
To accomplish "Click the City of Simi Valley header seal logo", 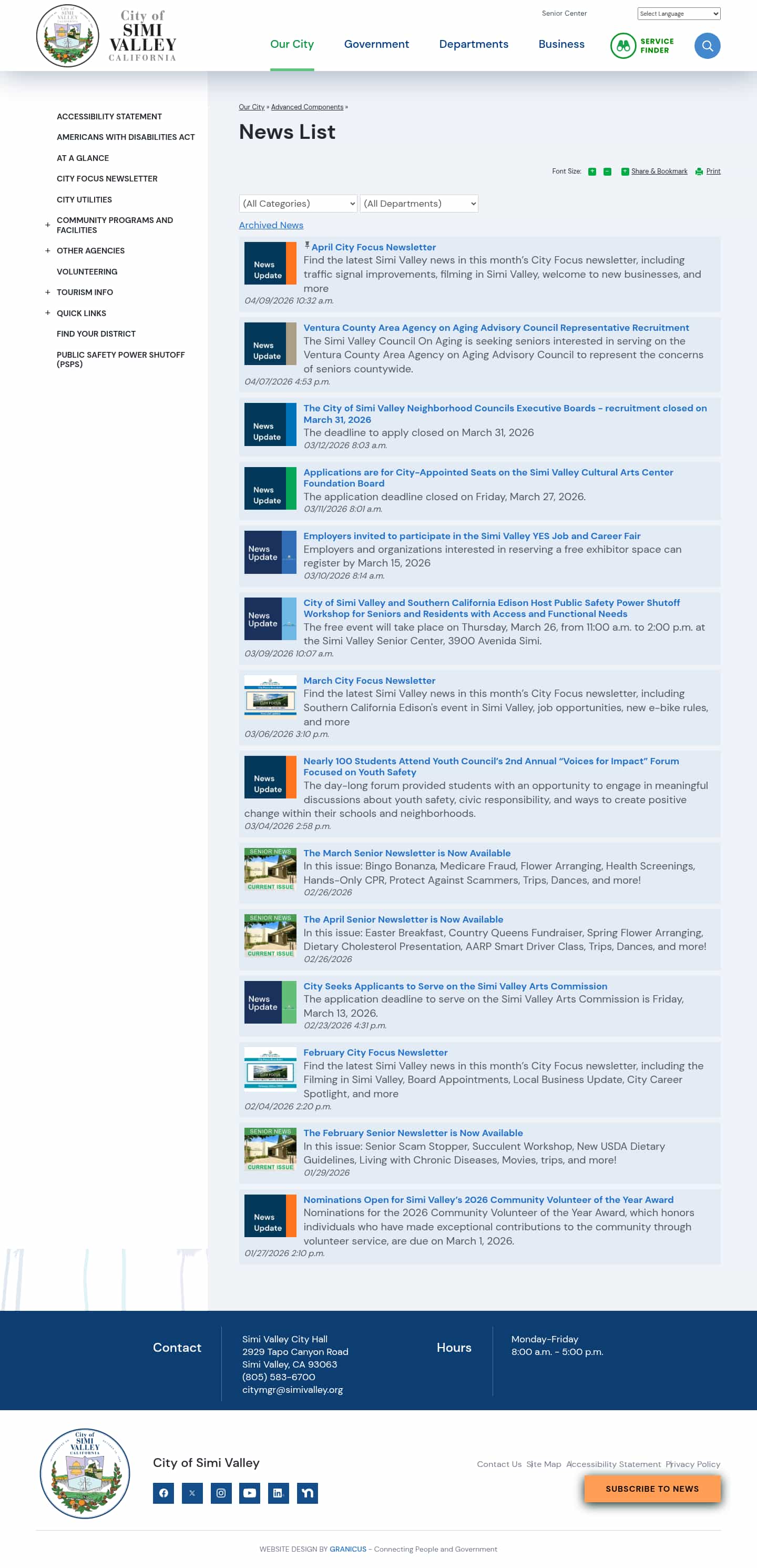I will 67,35.
